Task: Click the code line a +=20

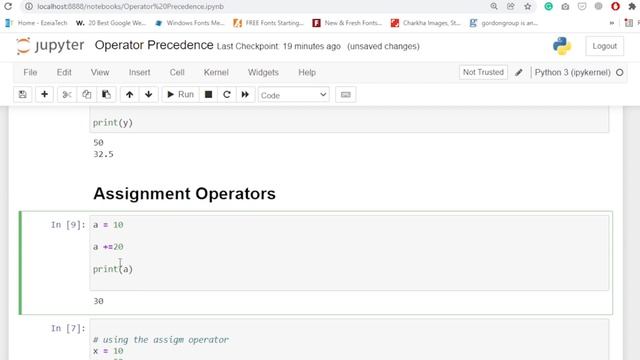Action: 108,247
